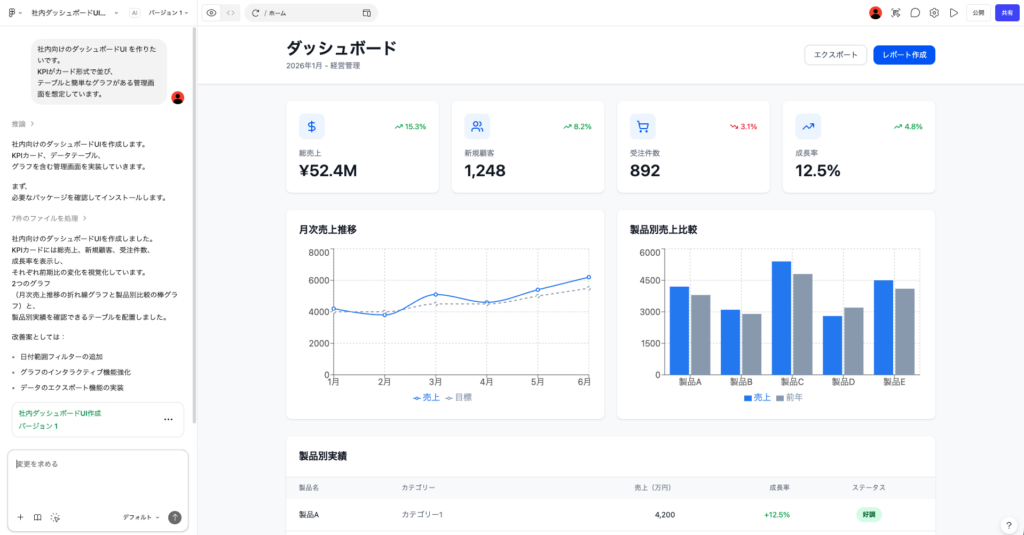Open the comments speech bubble icon
This screenshot has width=1024, height=535.
tap(915, 13)
